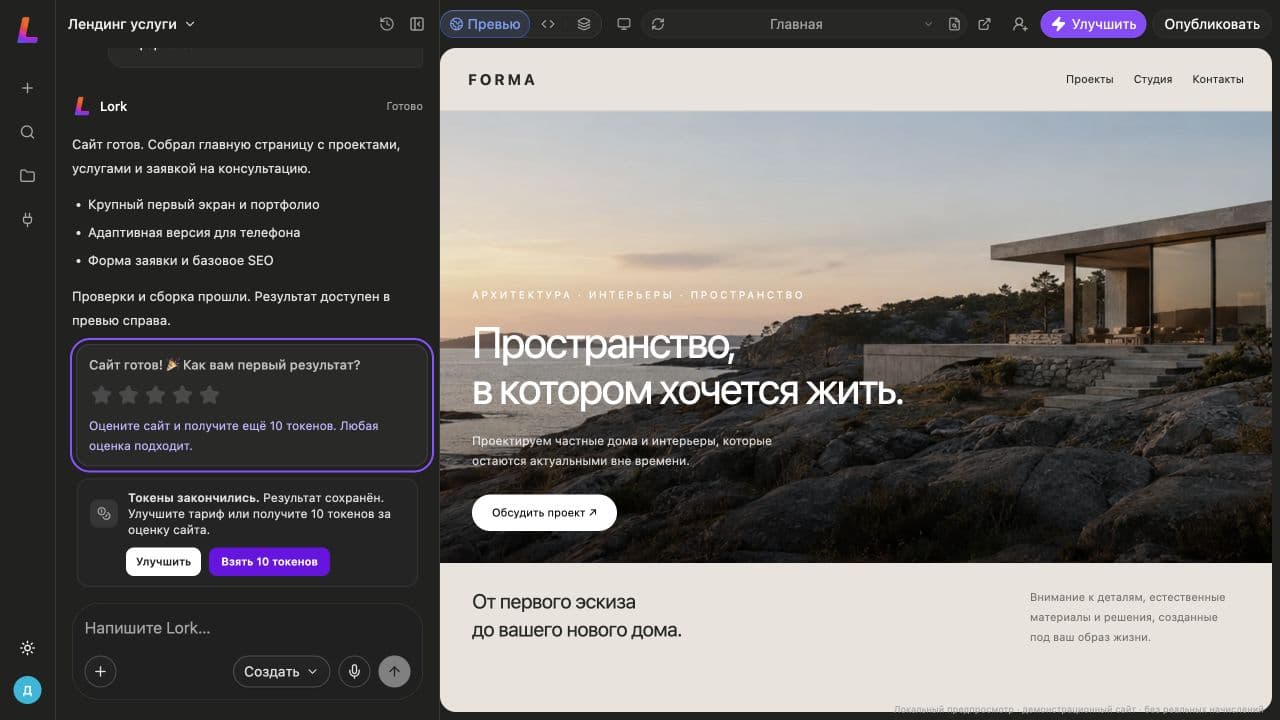Open «Проекты» in the preview navigation
Viewport: 1280px width, 720px height.
[1089, 79]
